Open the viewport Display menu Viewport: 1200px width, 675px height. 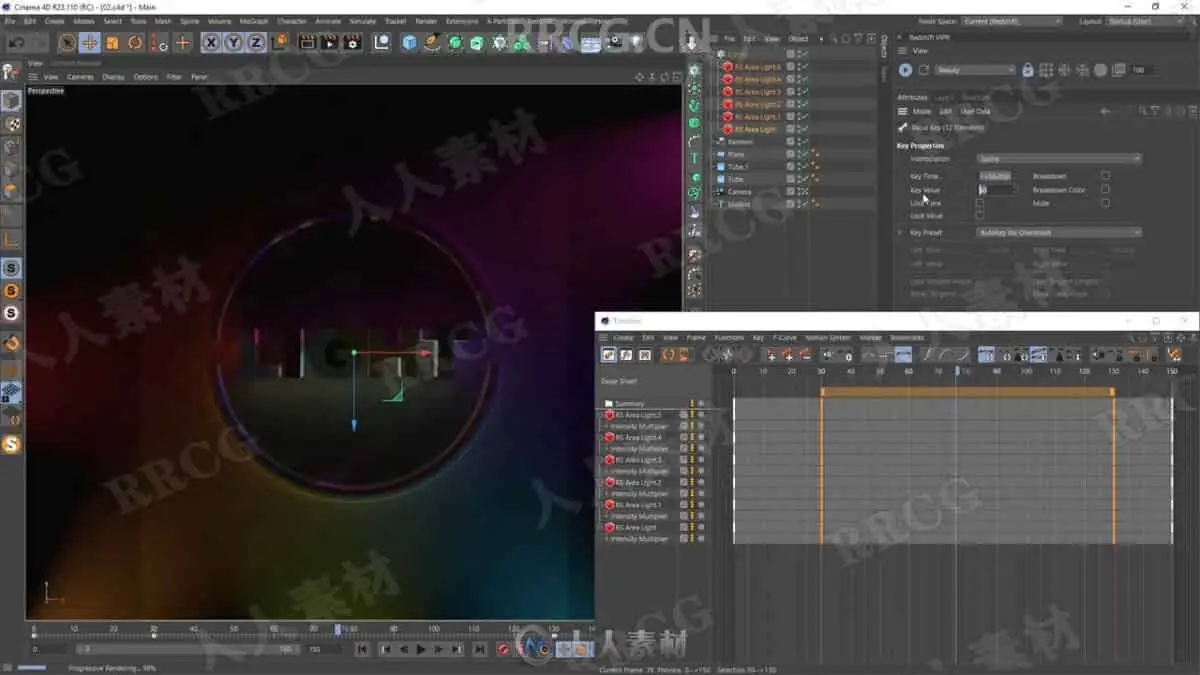point(113,76)
